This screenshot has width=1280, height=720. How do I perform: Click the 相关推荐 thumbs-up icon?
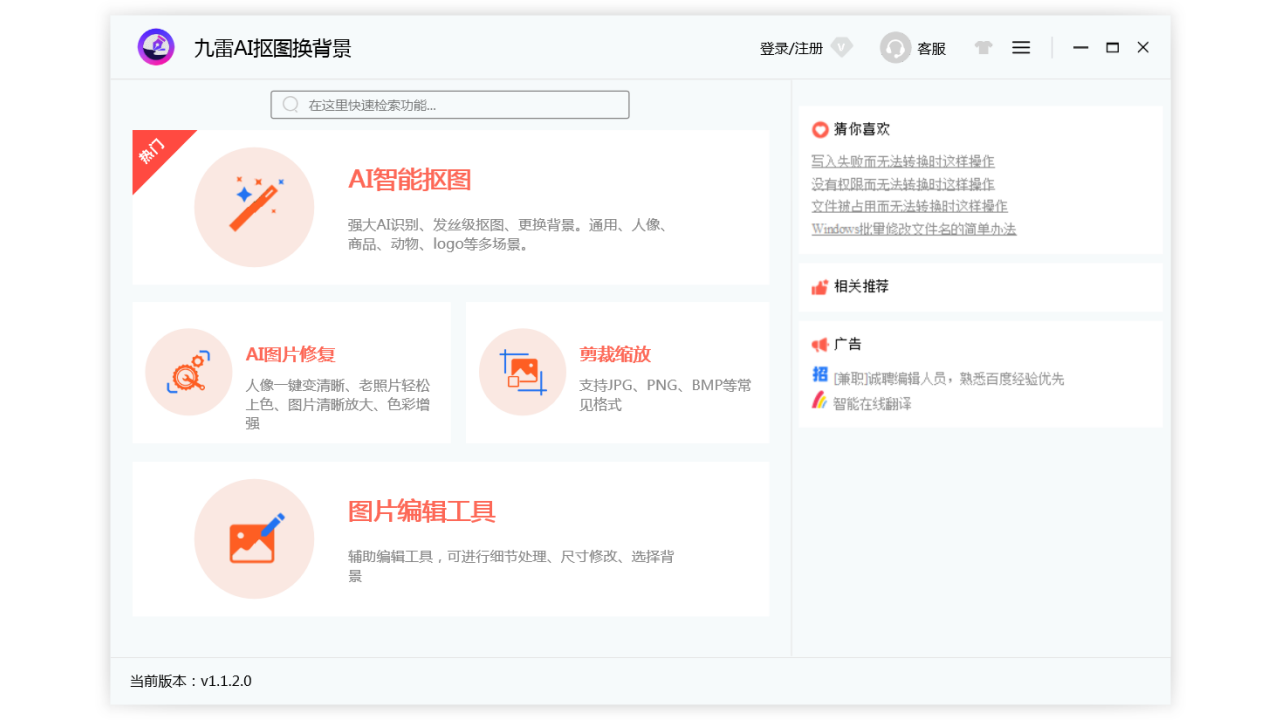coord(820,287)
